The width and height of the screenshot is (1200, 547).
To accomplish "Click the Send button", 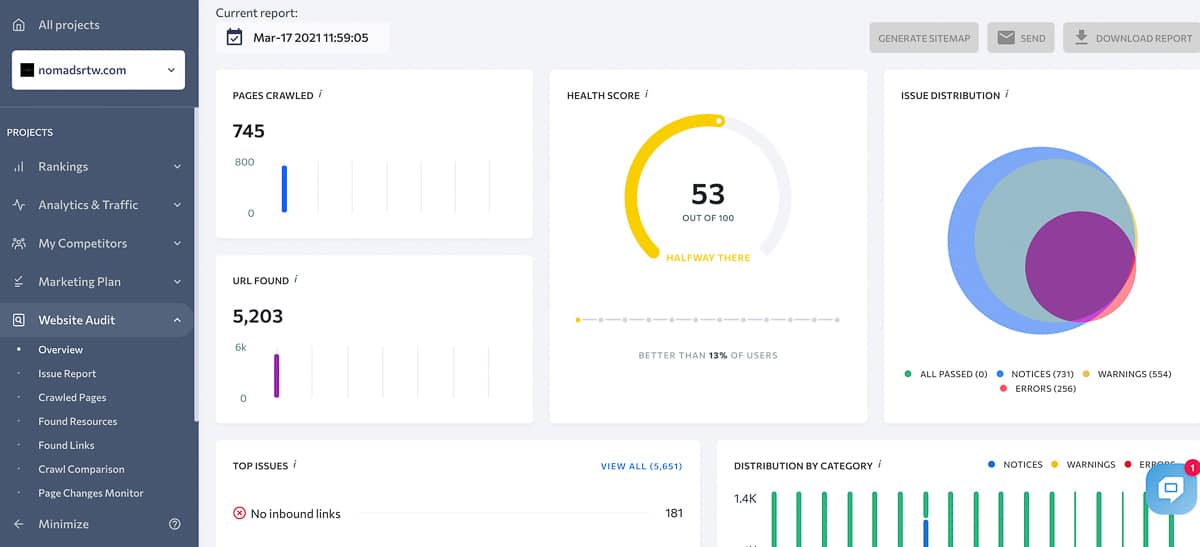I will pos(1021,38).
